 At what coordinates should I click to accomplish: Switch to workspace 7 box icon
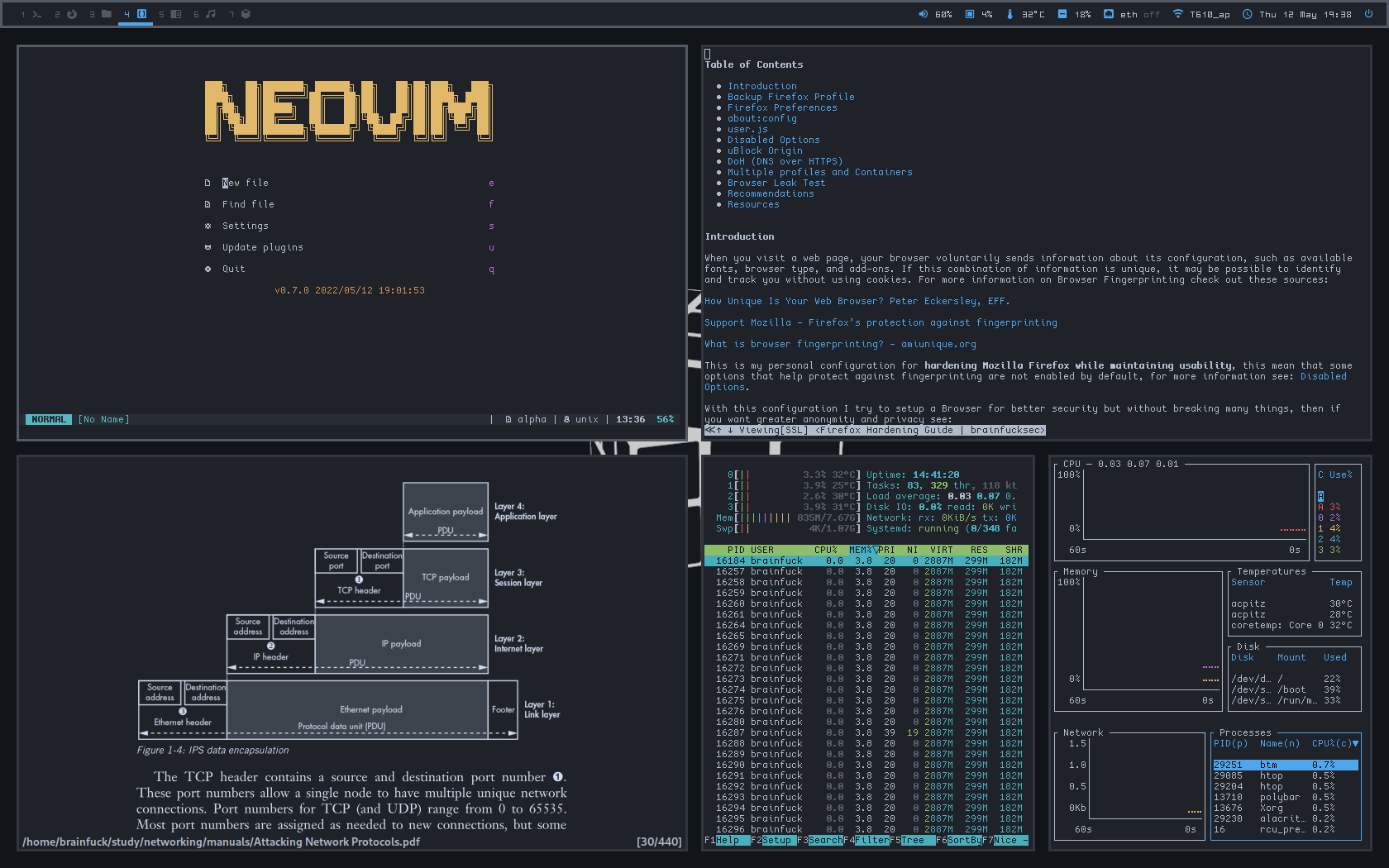pos(246,14)
